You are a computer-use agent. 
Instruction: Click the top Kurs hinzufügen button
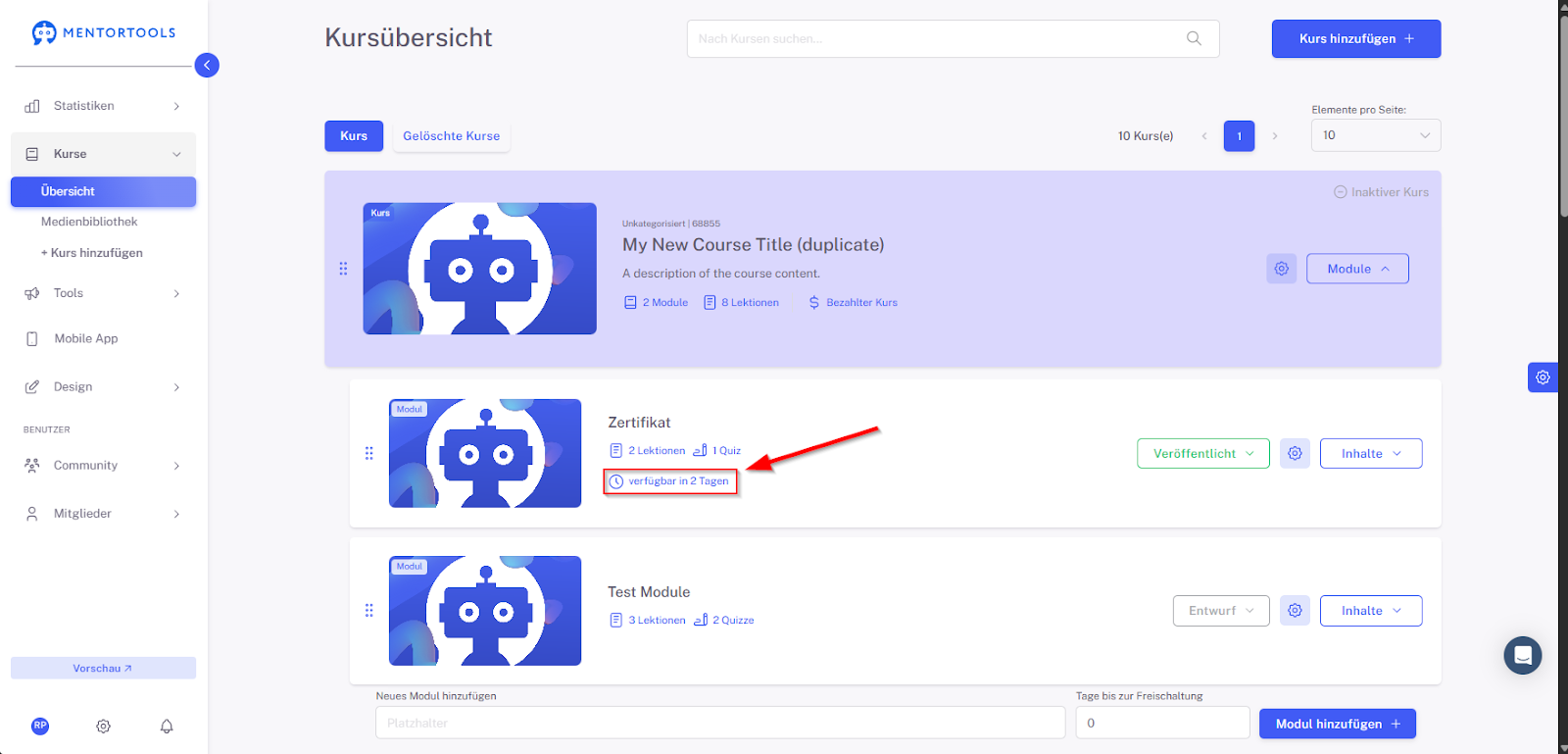pos(1356,38)
